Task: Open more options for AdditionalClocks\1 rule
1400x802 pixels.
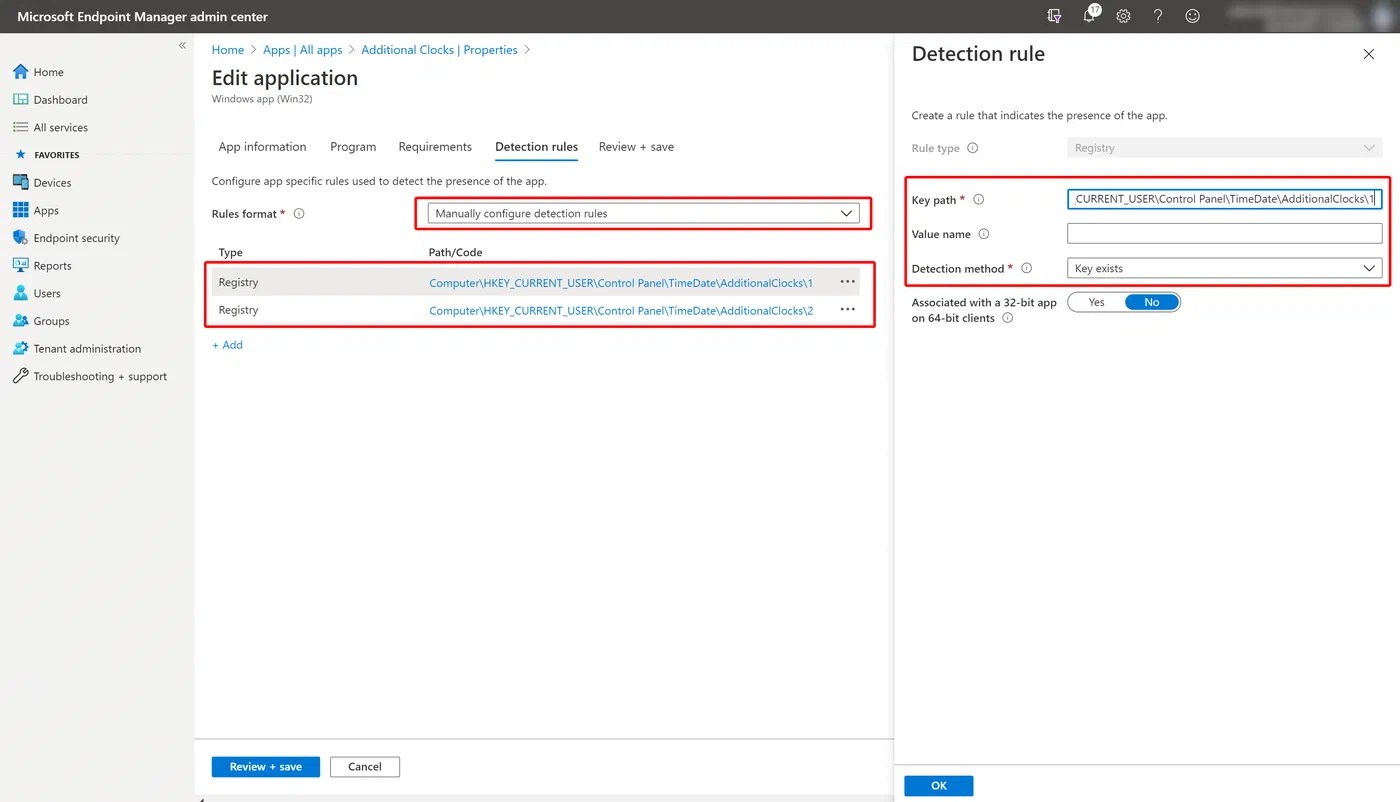Action: [x=848, y=282]
